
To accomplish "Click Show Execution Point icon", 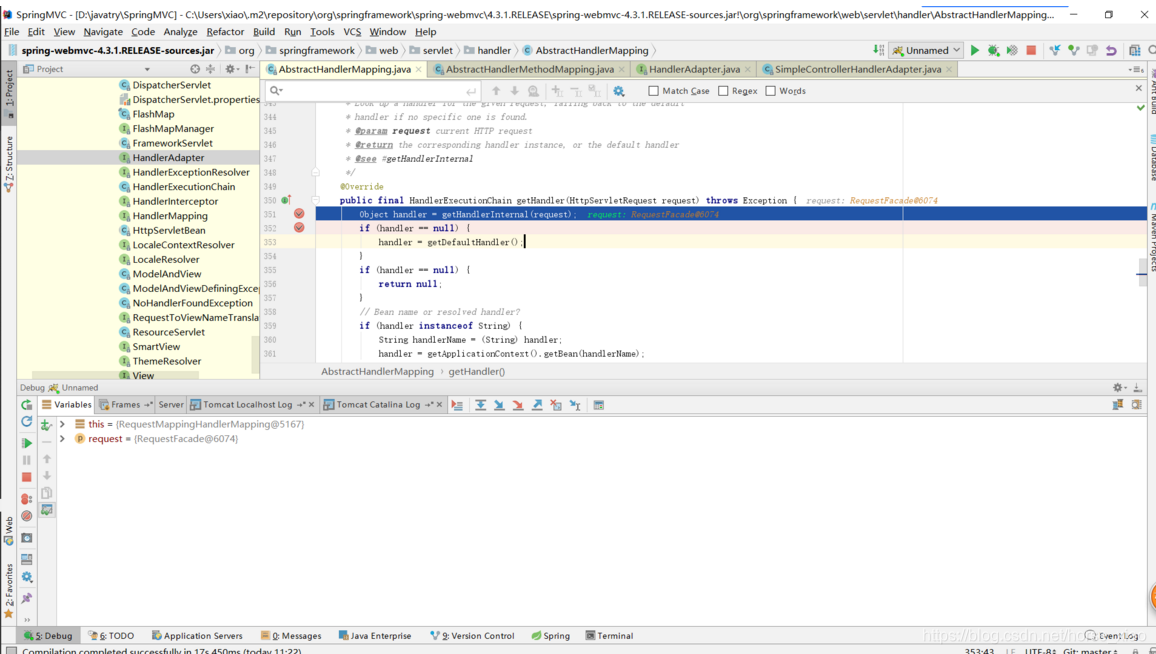I will 457,405.
